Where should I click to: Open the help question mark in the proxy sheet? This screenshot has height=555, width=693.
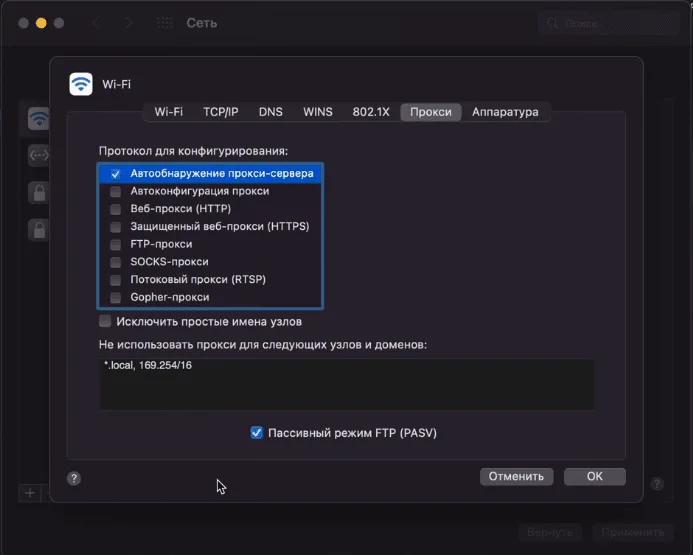pos(74,478)
